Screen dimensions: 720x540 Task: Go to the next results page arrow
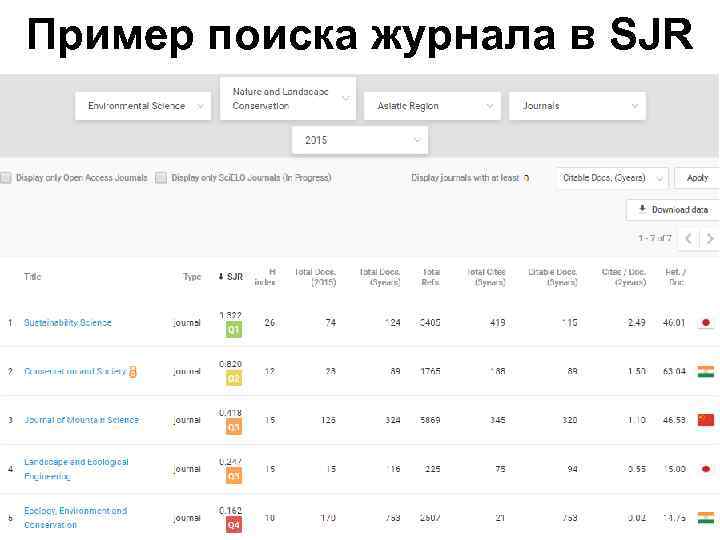click(x=710, y=239)
